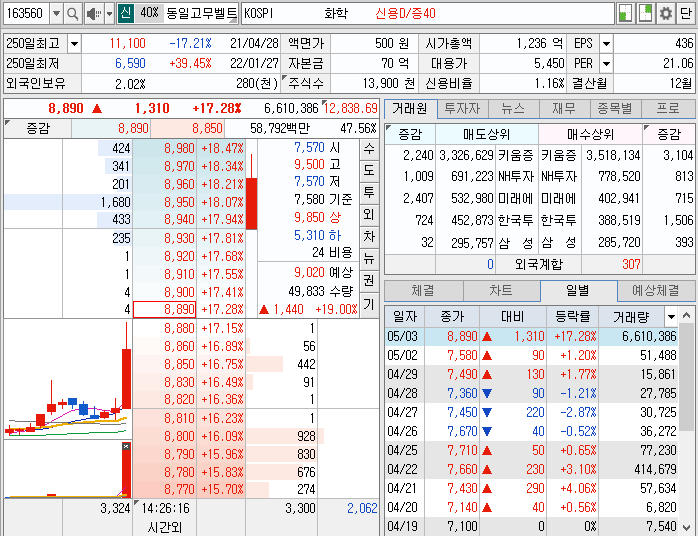Close the volume chart with x icon
This screenshot has width=698, height=536.
coord(126,446)
